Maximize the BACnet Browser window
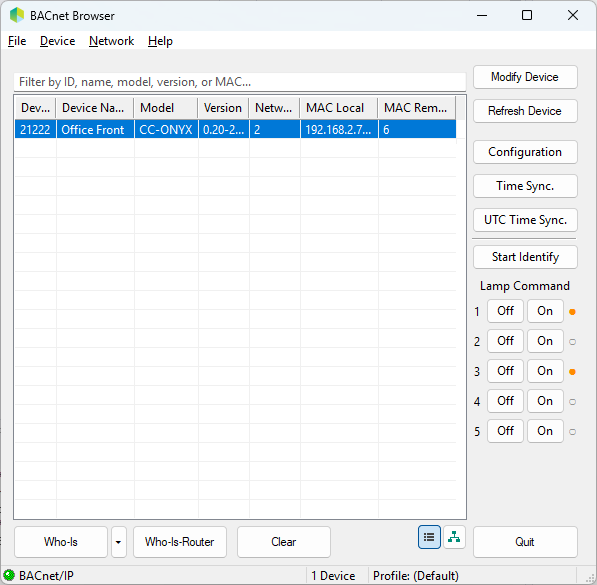The image size is (597, 585). click(527, 16)
